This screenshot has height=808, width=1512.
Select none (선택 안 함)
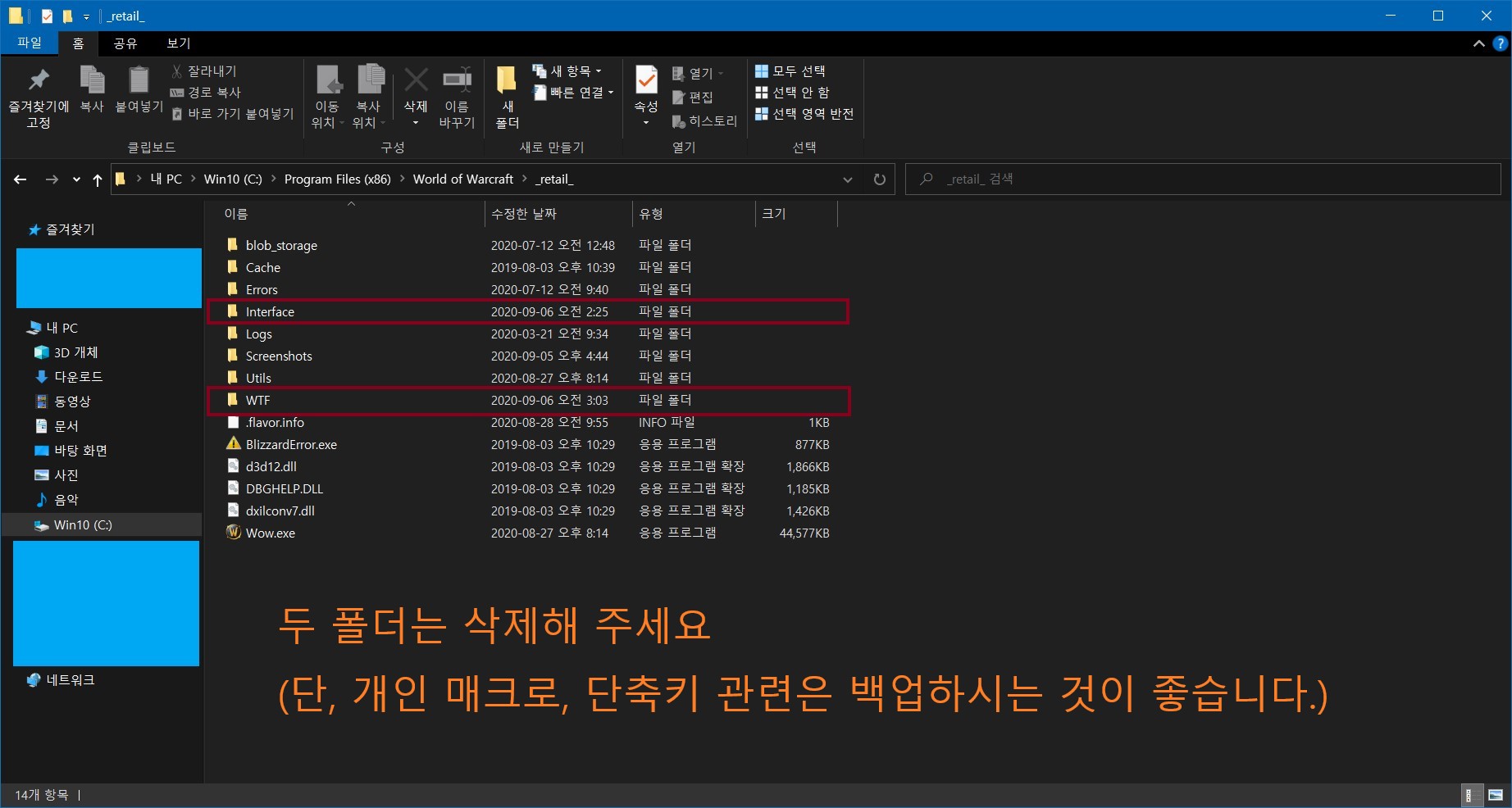point(792,93)
